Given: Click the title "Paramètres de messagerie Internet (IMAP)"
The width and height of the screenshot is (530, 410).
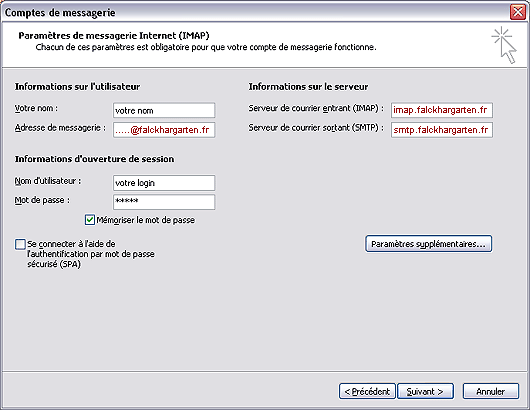Looking at the screenshot, I should click(x=114, y=35).
